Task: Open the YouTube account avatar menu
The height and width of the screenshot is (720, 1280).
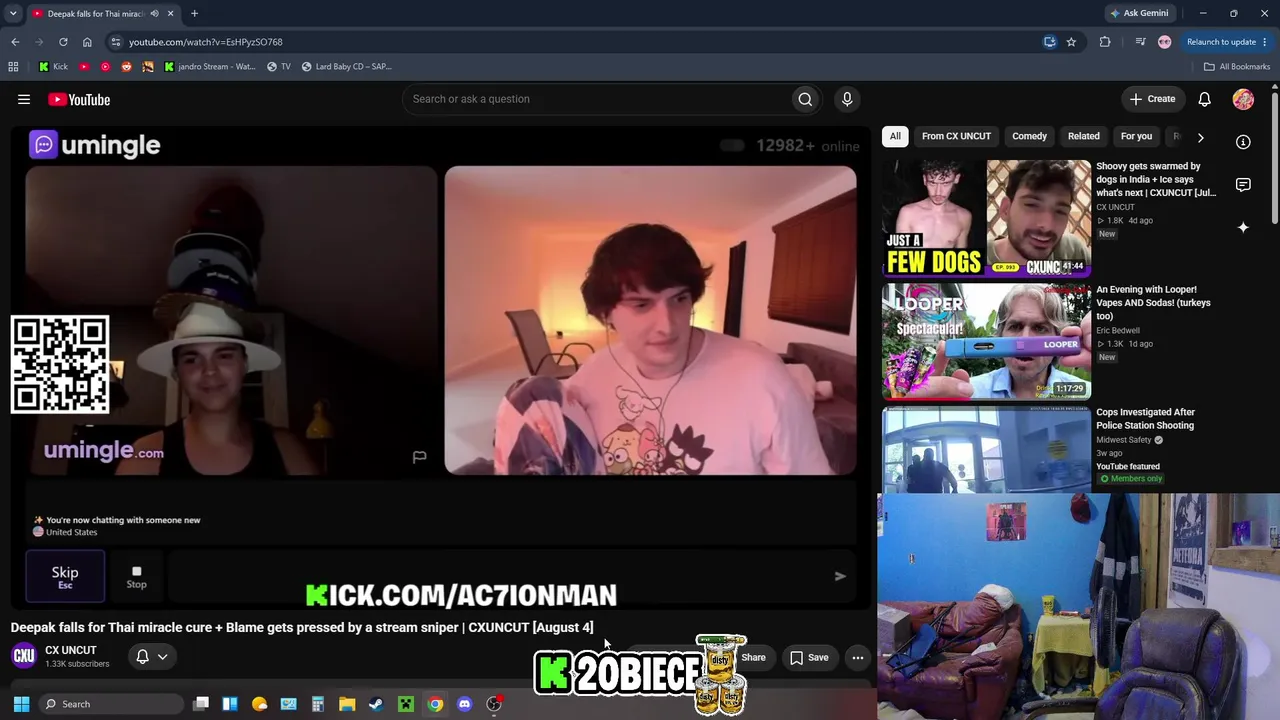Action: (x=1243, y=99)
